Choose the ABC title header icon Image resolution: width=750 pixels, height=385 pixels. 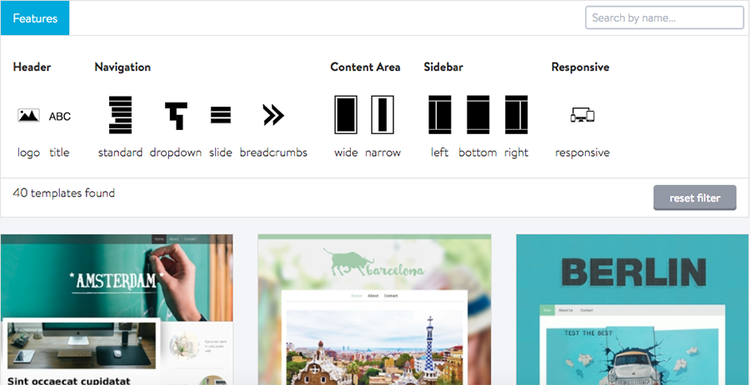click(x=60, y=116)
